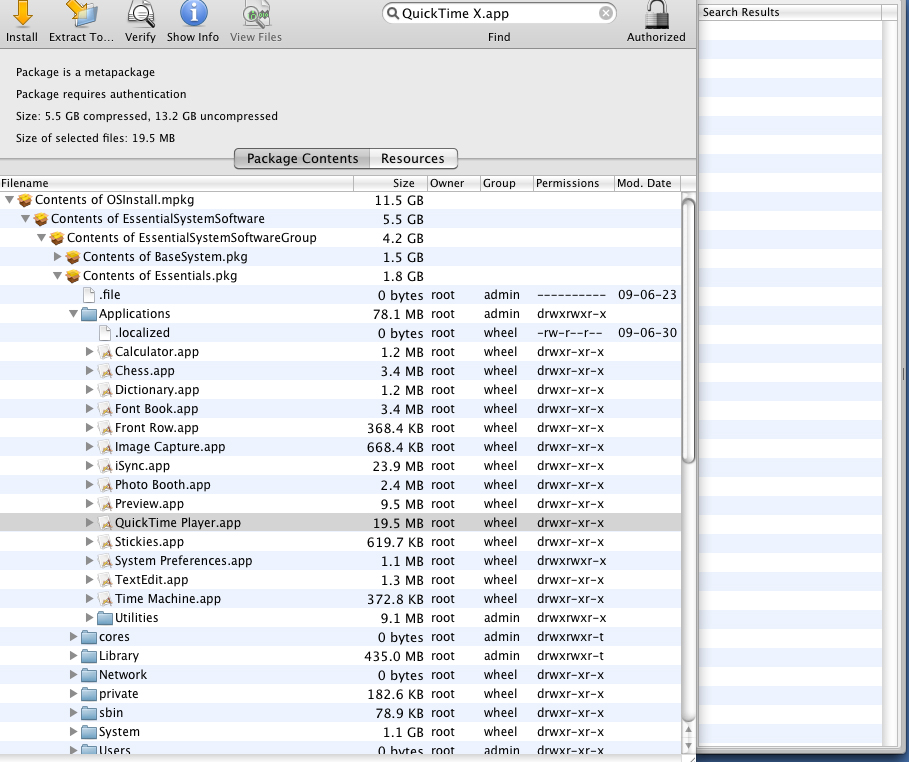Click the Dictionary.app icon

105,390
